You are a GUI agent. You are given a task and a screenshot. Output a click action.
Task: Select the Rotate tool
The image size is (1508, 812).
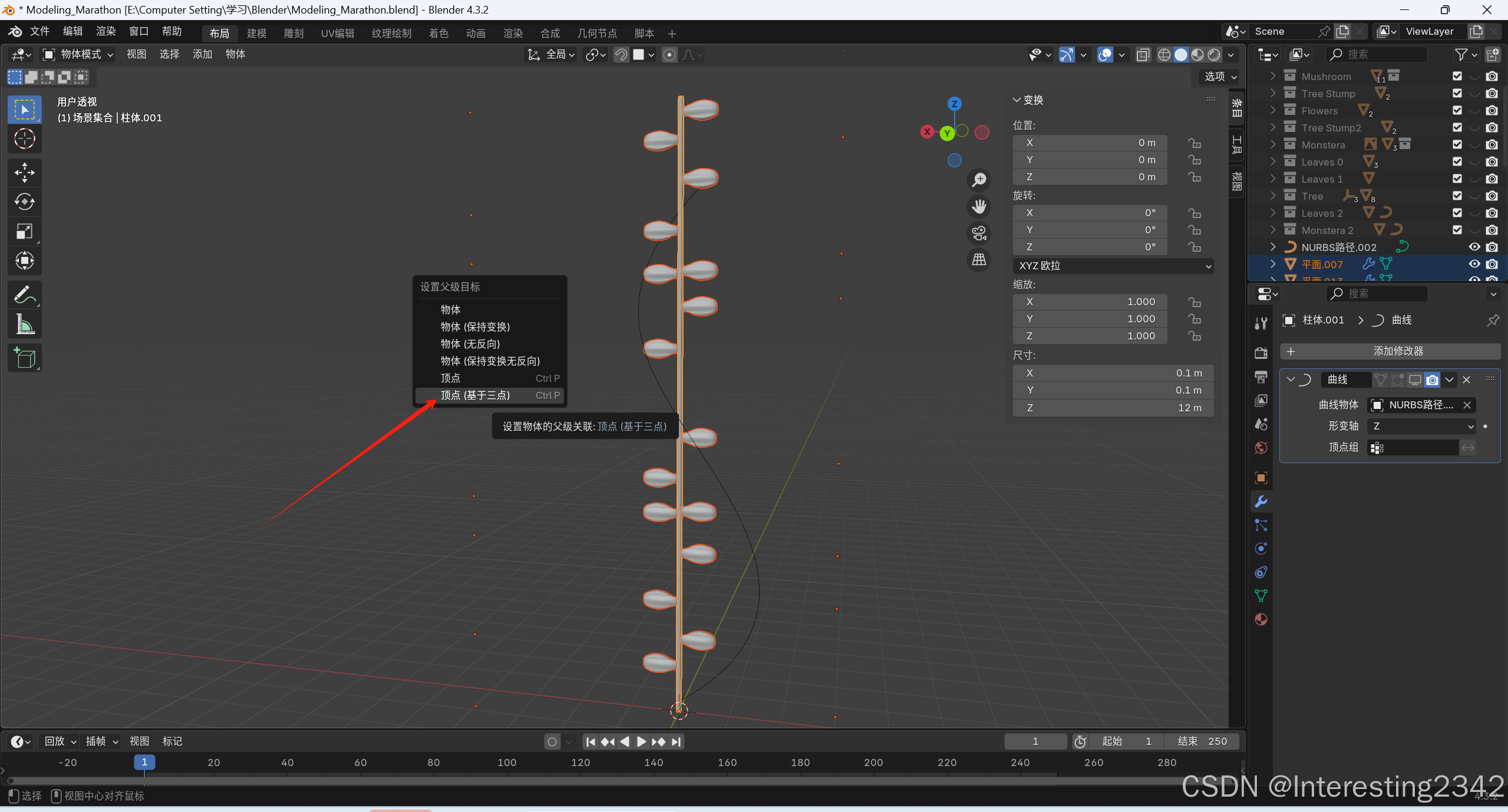point(24,202)
